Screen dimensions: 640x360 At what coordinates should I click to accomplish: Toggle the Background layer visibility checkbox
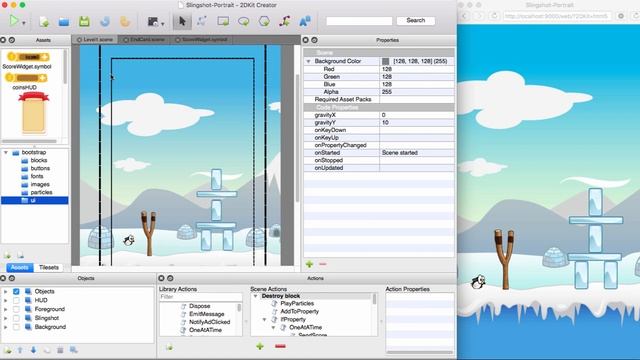click(x=16, y=327)
